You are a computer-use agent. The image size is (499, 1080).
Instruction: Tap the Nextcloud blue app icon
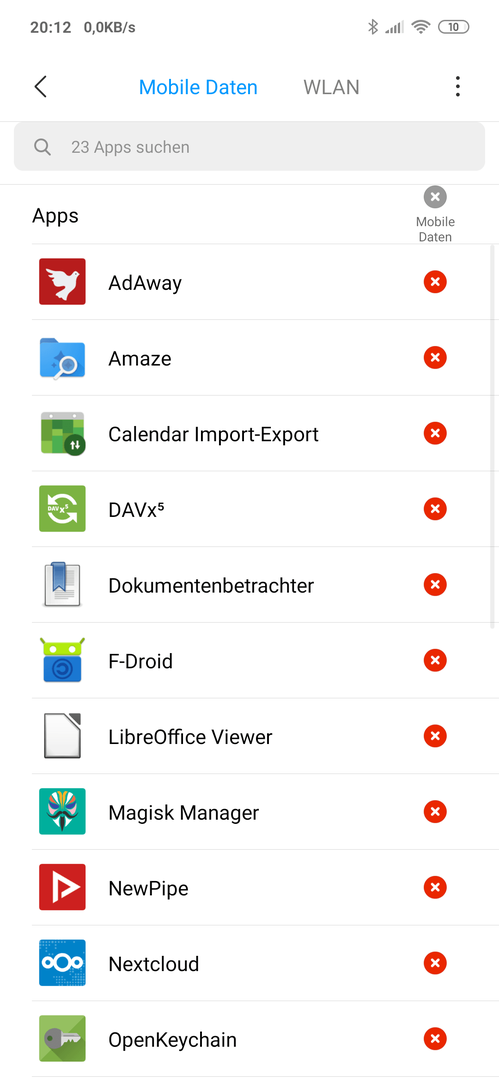(62, 964)
